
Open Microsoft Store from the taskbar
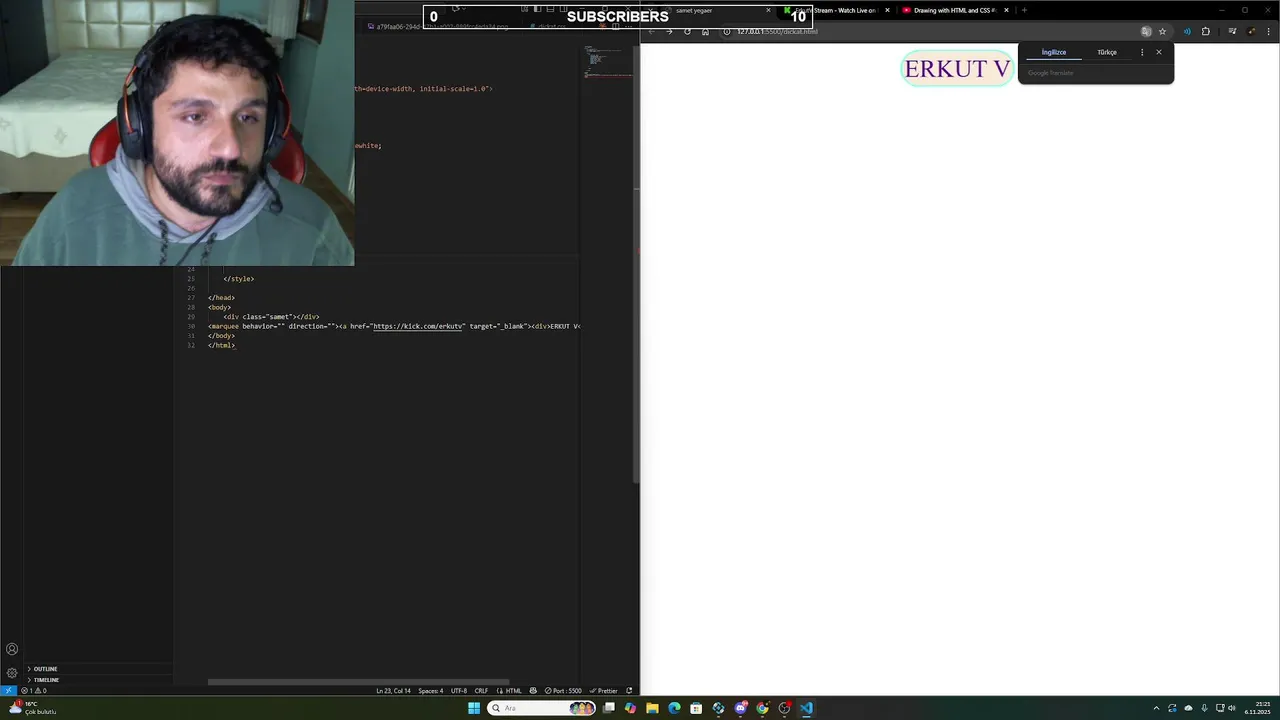coord(696,708)
